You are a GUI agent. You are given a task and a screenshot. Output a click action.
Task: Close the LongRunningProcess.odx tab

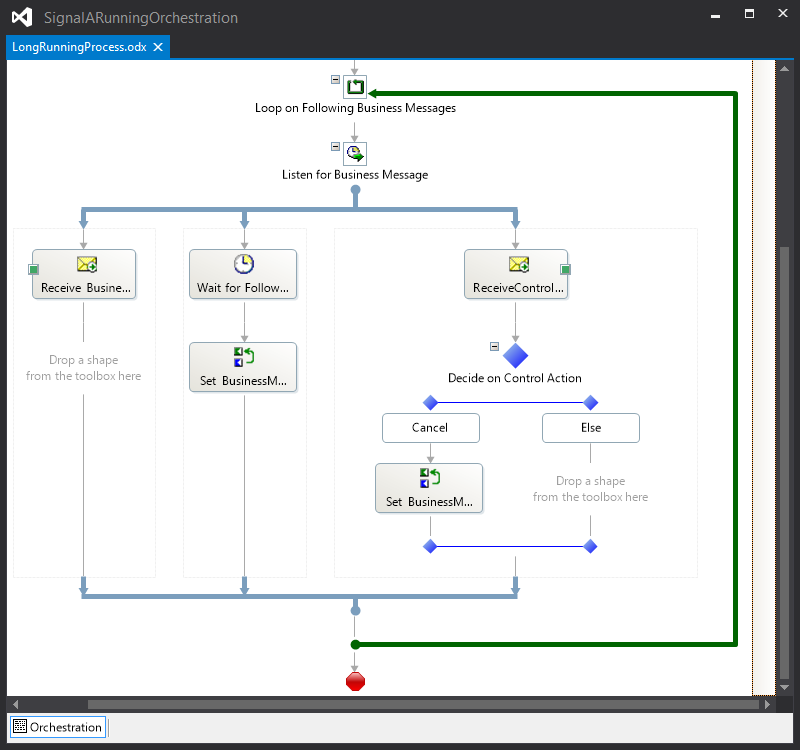click(x=158, y=47)
